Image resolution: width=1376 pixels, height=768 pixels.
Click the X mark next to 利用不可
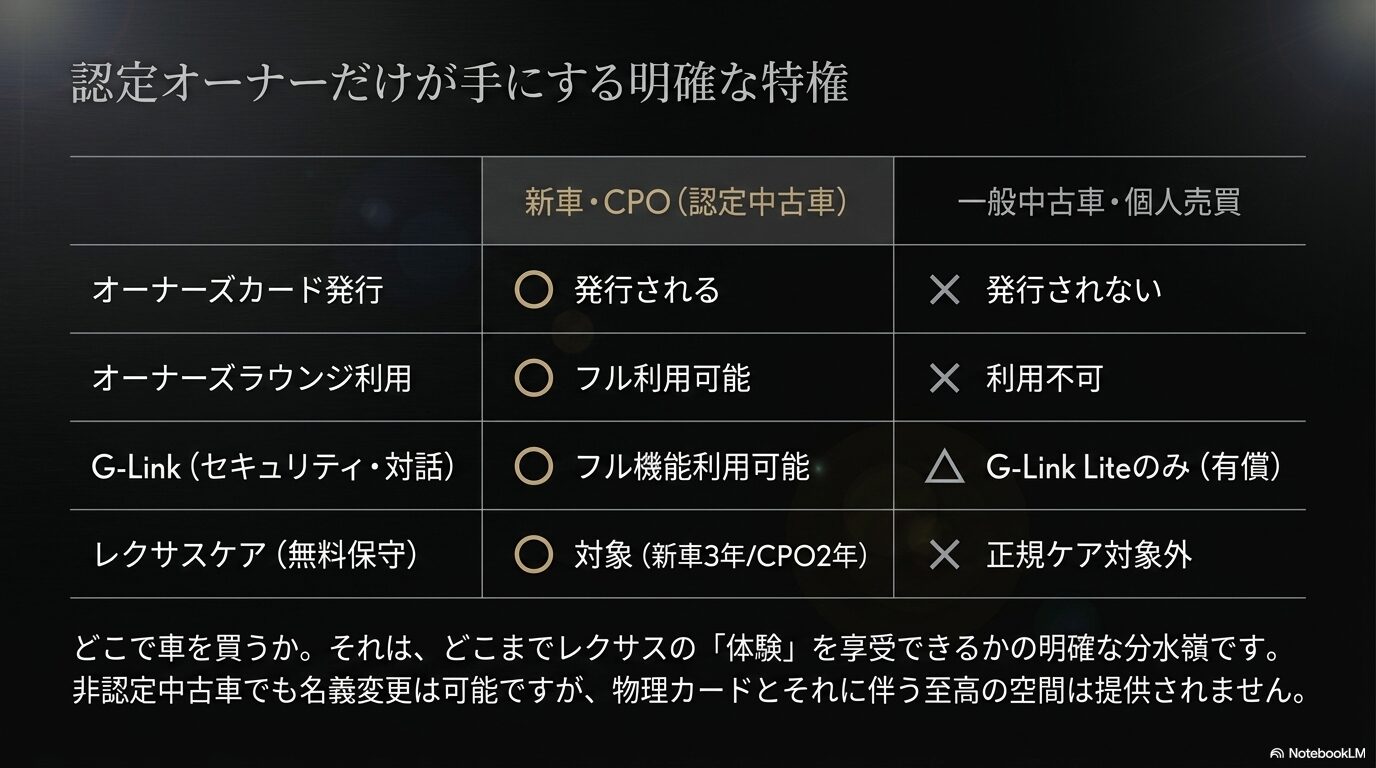[x=944, y=378]
